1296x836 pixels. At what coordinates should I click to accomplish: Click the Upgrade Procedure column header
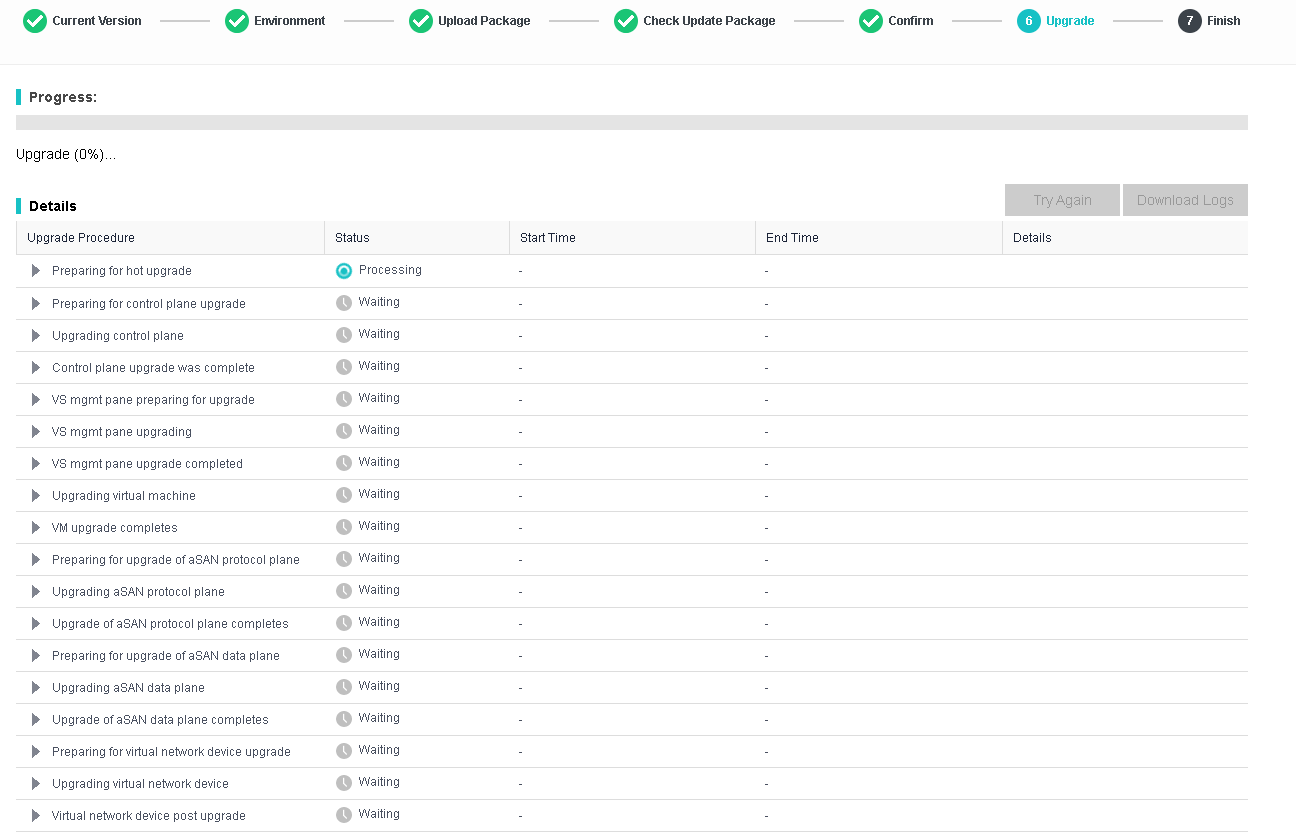click(81, 238)
